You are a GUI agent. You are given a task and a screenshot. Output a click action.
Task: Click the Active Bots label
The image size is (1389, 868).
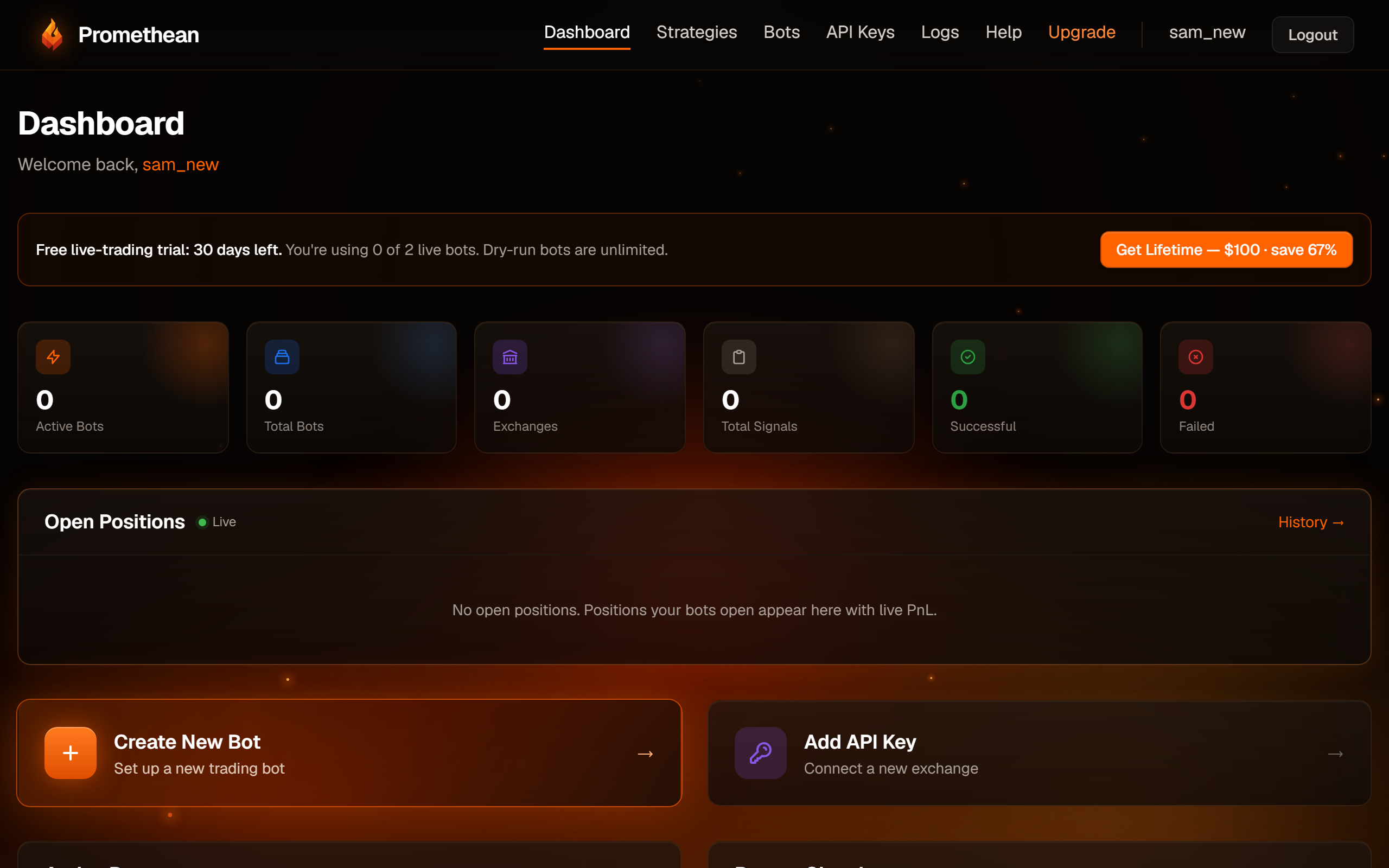click(x=69, y=426)
